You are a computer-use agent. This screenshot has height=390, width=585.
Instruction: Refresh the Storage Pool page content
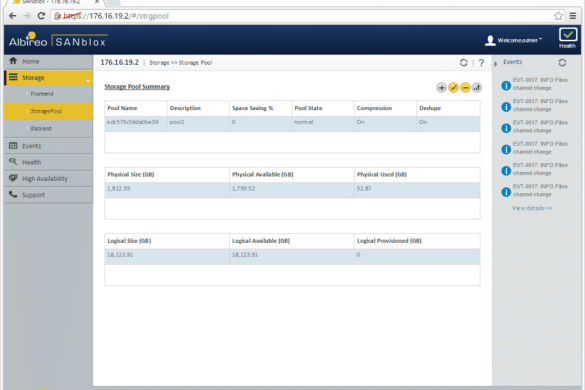pos(463,63)
